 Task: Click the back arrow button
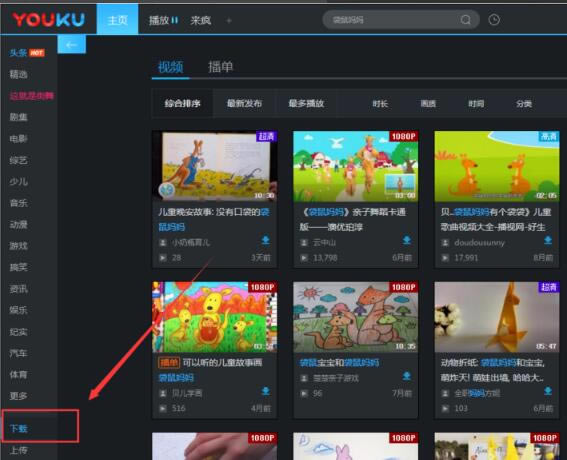[72, 44]
